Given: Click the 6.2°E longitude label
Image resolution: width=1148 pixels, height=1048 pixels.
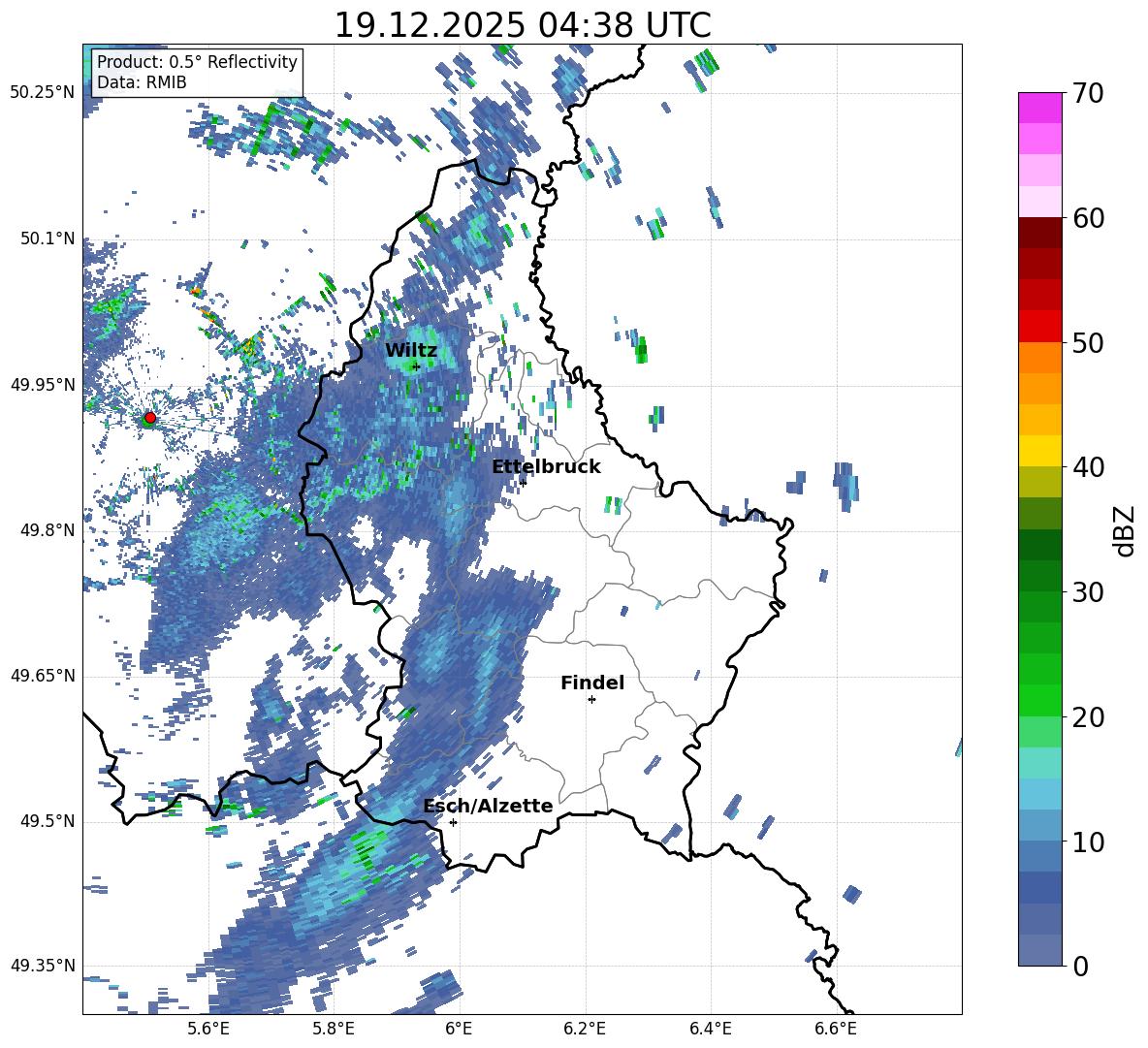Looking at the screenshot, I should tap(585, 1029).
